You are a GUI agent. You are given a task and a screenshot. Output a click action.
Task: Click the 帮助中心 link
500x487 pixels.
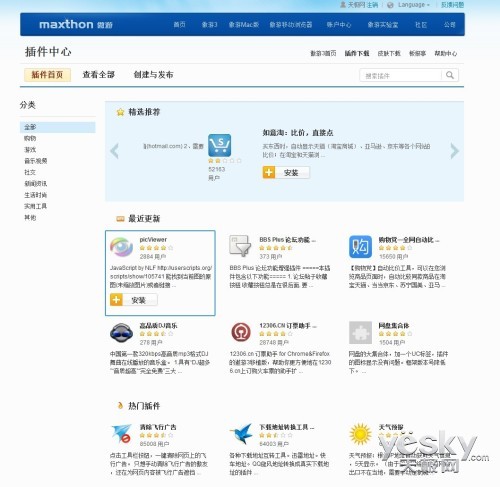pyautogui.click(x=446, y=53)
